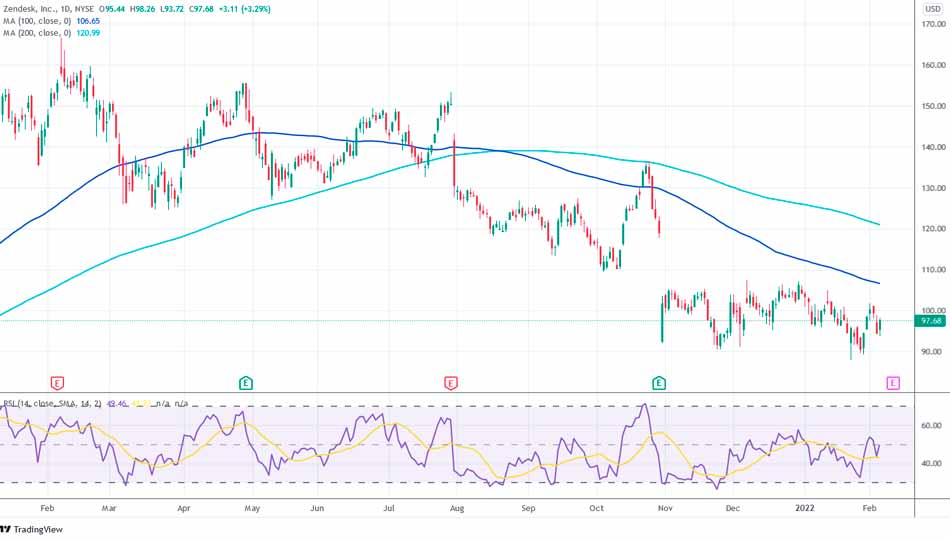Click the Jun label on time axis
The image size is (950, 541).
tap(317, 508)
